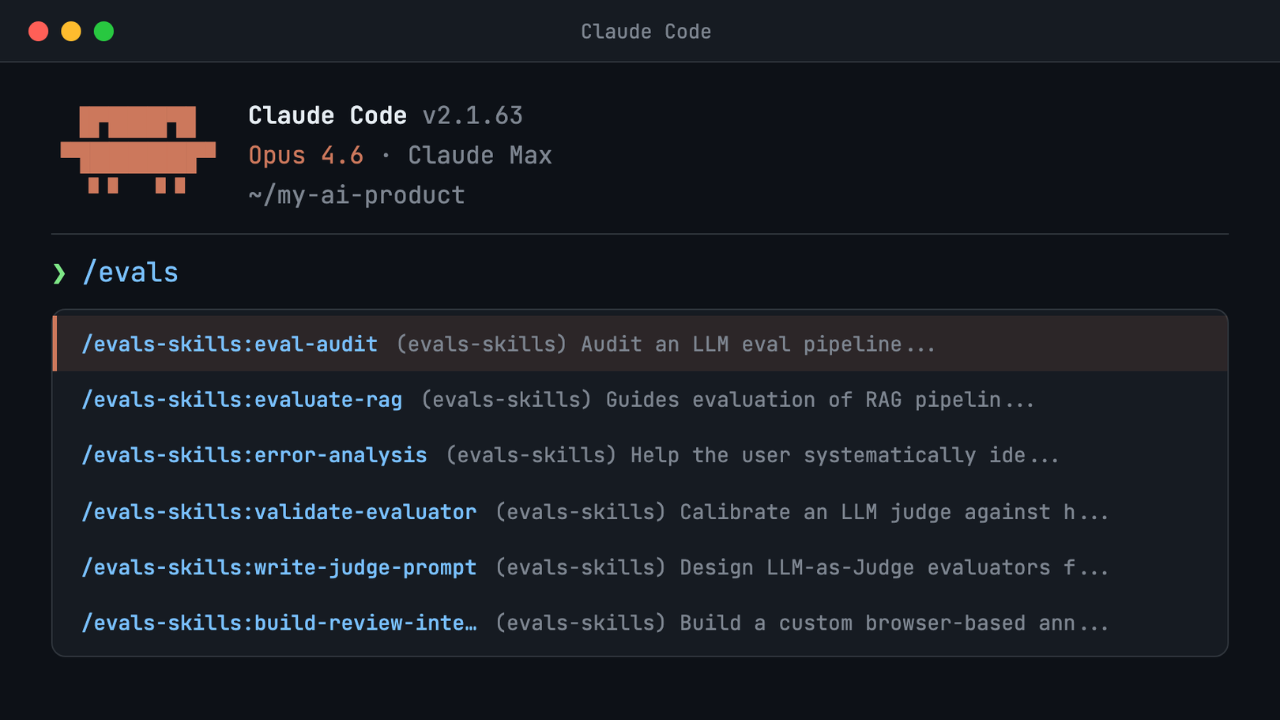
Task: Select the /evals-skills:write-judge-prompt suggestion
Action: tap(279, 568)
